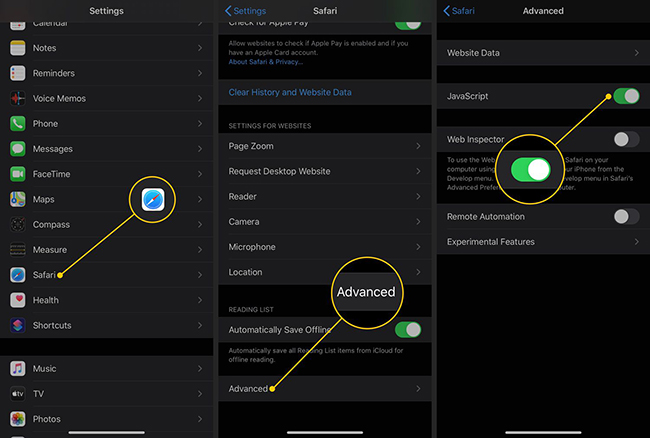Image resolution: width=650 pixels, height=438 pixels.
Task: Tap the Notes row label
Action: 44,48
